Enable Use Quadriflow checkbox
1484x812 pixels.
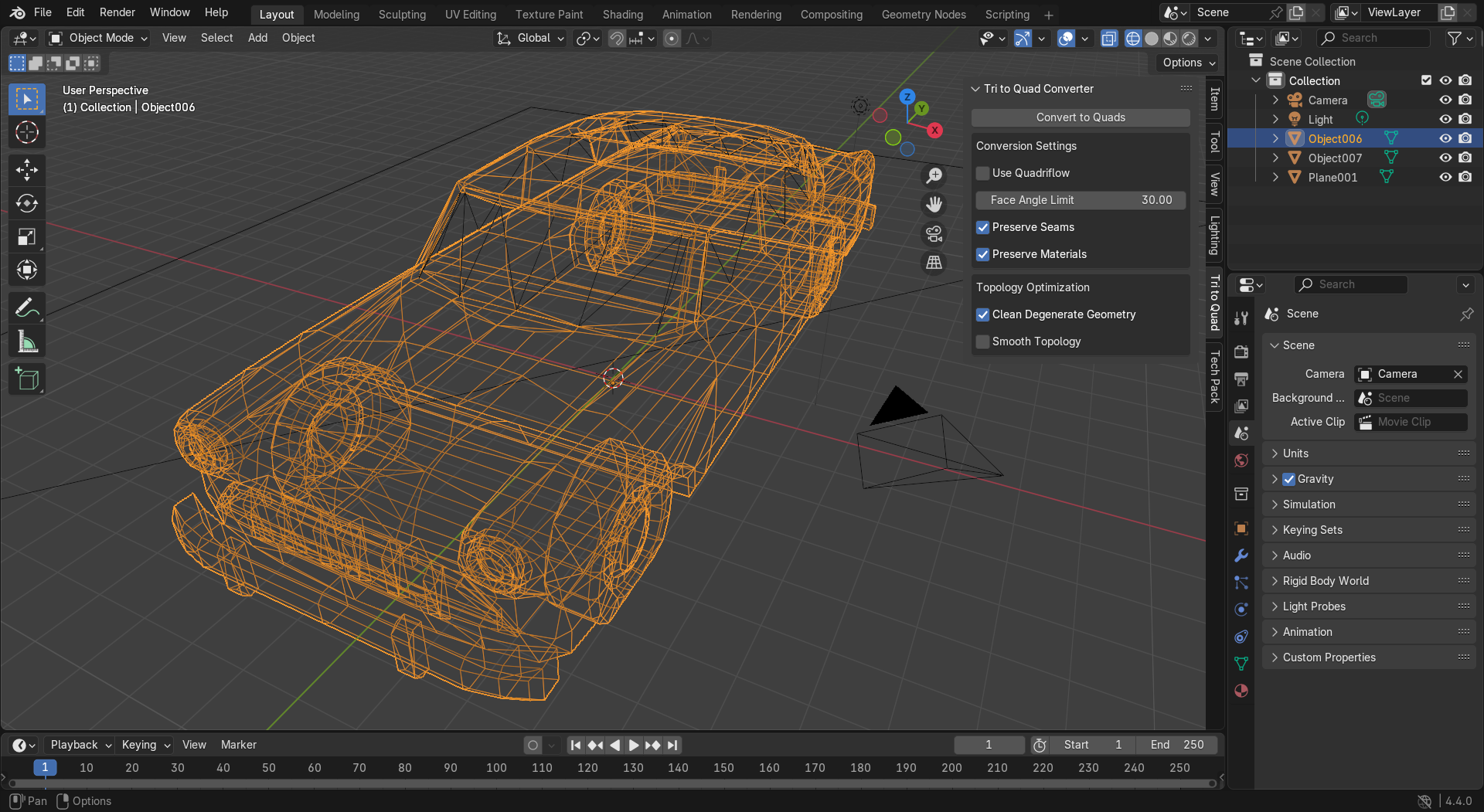[x=983, y=173]
